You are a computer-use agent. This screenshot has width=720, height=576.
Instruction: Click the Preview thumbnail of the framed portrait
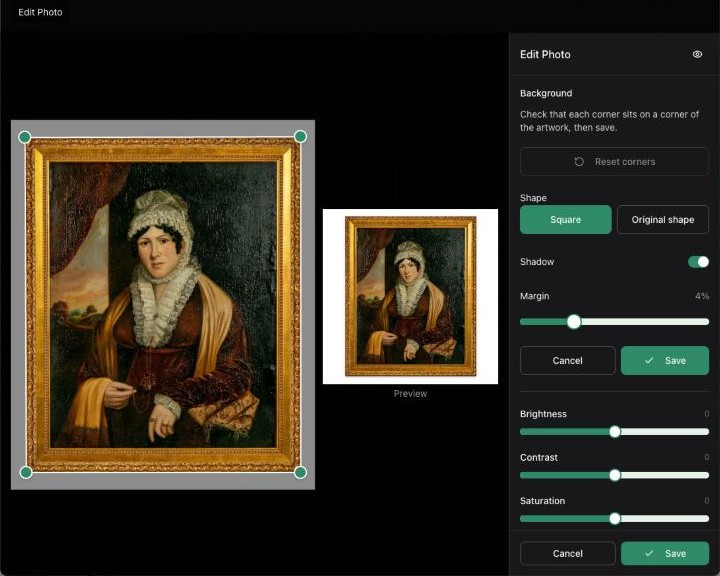click(410, 296)
